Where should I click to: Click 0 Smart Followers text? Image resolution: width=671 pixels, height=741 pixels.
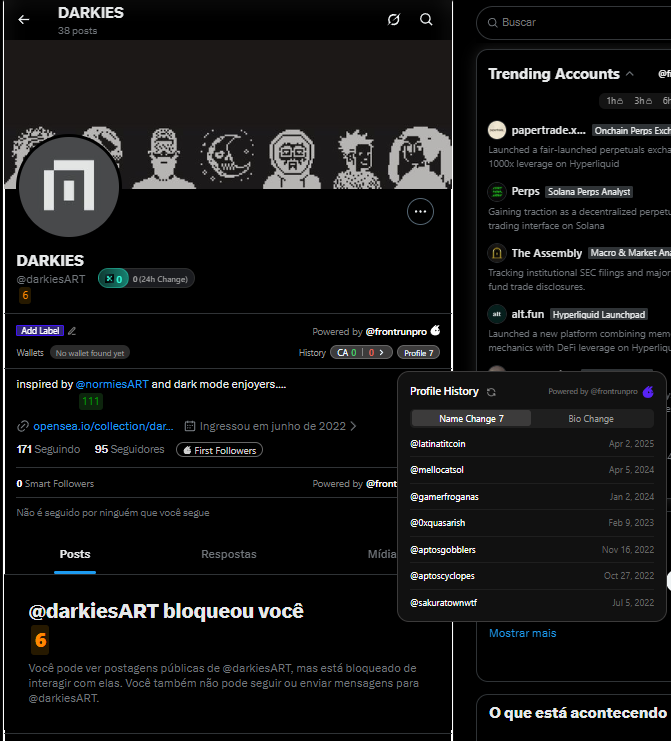(x=55, y=483)
